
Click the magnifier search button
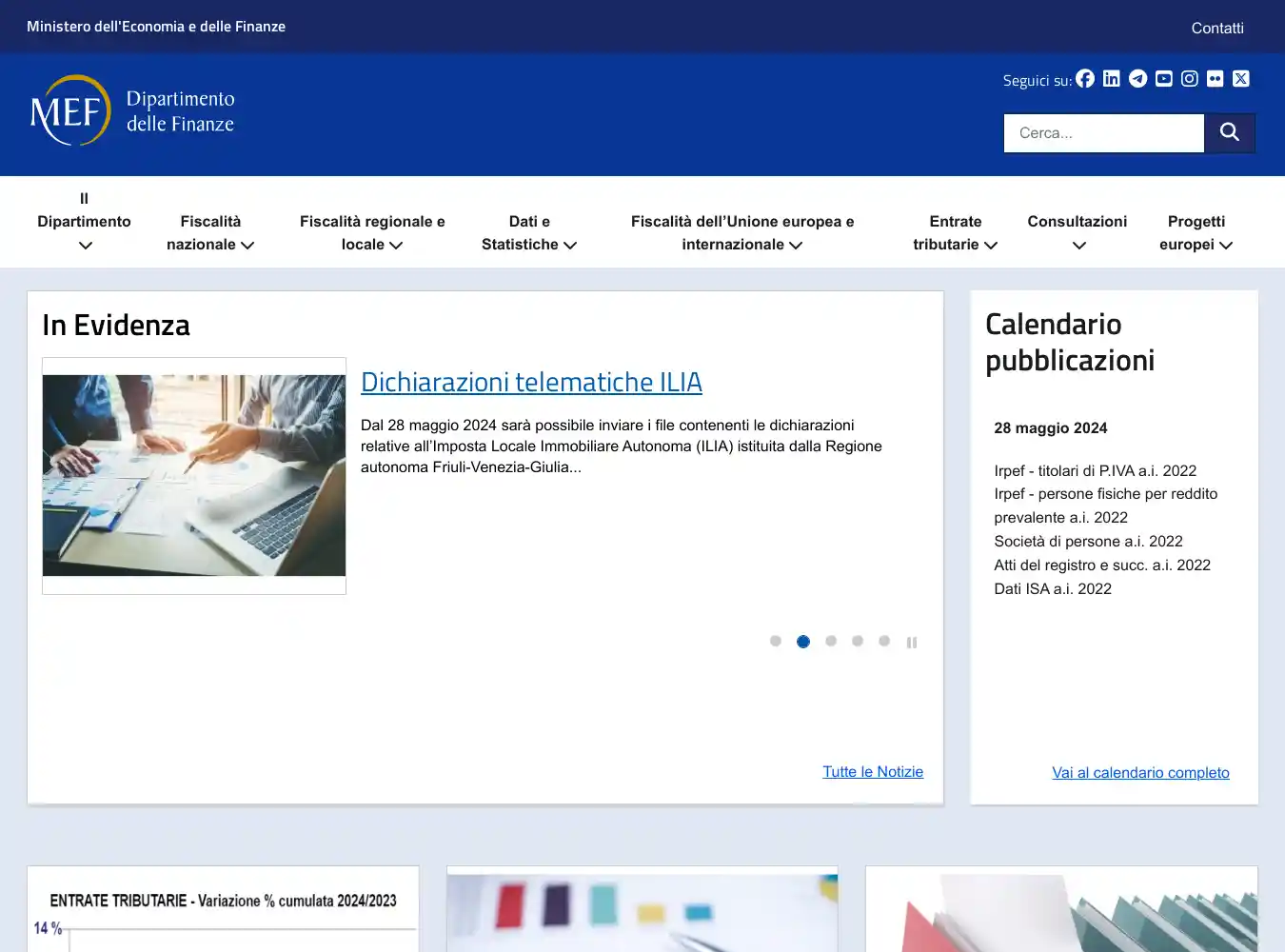(1230, 133)
